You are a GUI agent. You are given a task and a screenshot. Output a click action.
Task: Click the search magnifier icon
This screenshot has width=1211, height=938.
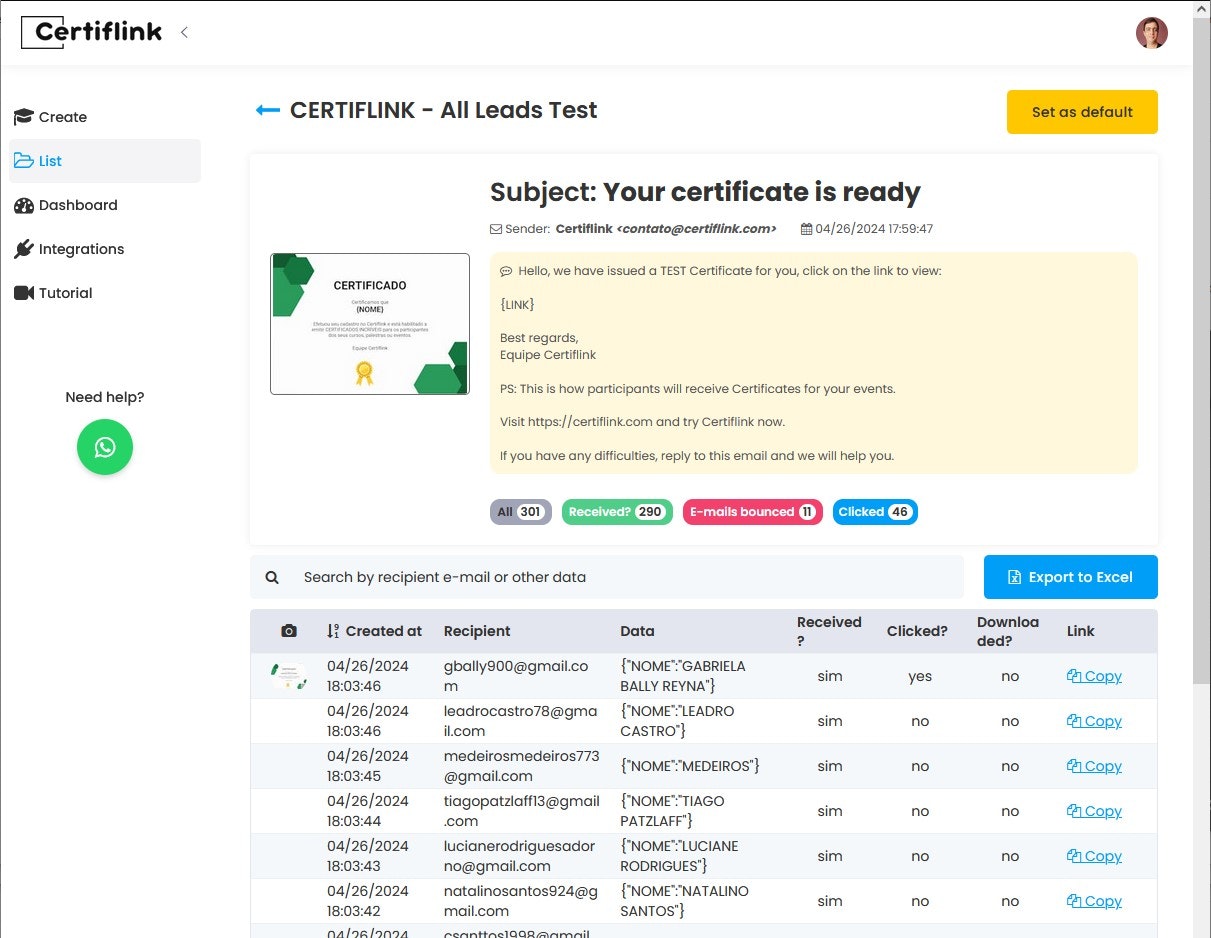click(x=272, y=577)
